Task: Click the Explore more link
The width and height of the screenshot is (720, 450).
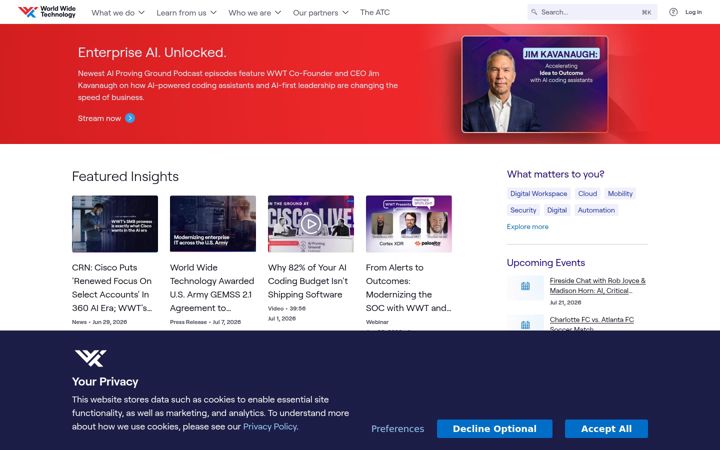Action: click(x=527, y=227)
